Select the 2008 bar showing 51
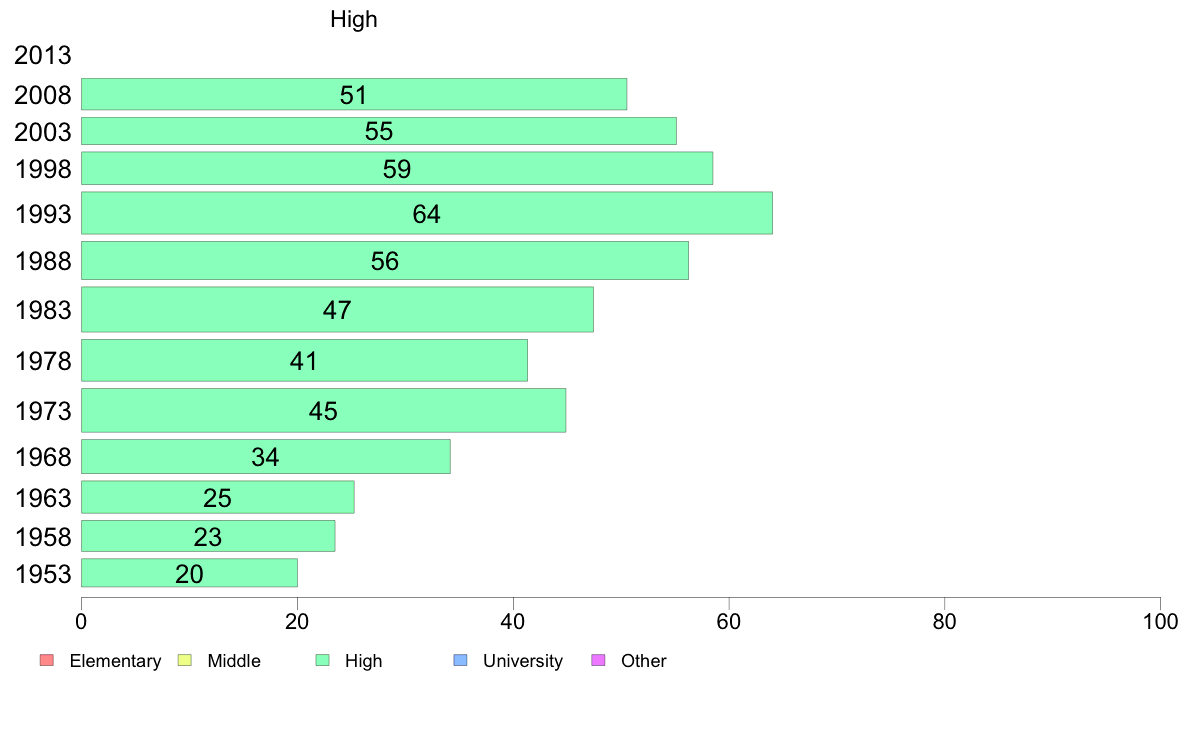The image size is (1188, 736). point(354,94)
